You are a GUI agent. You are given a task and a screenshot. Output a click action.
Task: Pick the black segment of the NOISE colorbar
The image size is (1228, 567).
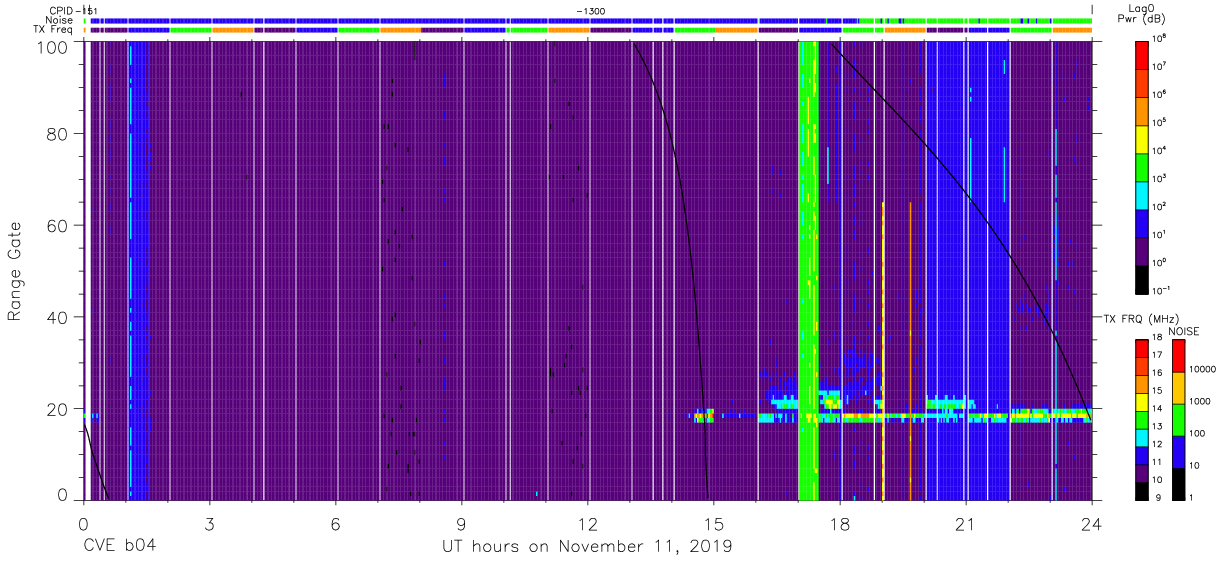pos(1177,482)
